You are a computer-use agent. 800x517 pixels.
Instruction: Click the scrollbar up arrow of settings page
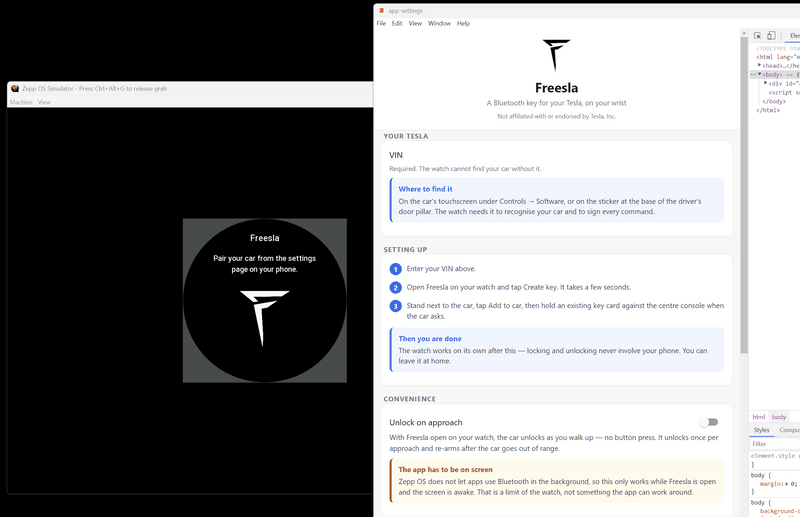(744, 34)
